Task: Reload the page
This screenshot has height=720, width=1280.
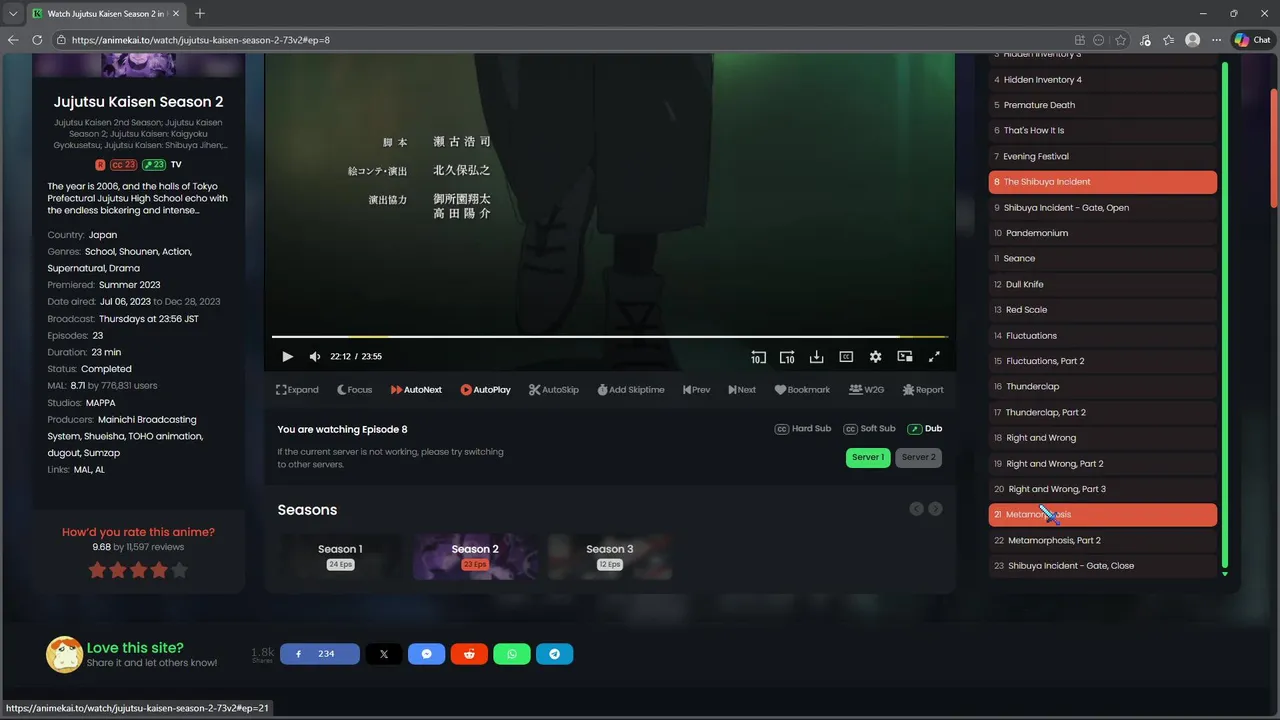Action: tap(37, 40)
